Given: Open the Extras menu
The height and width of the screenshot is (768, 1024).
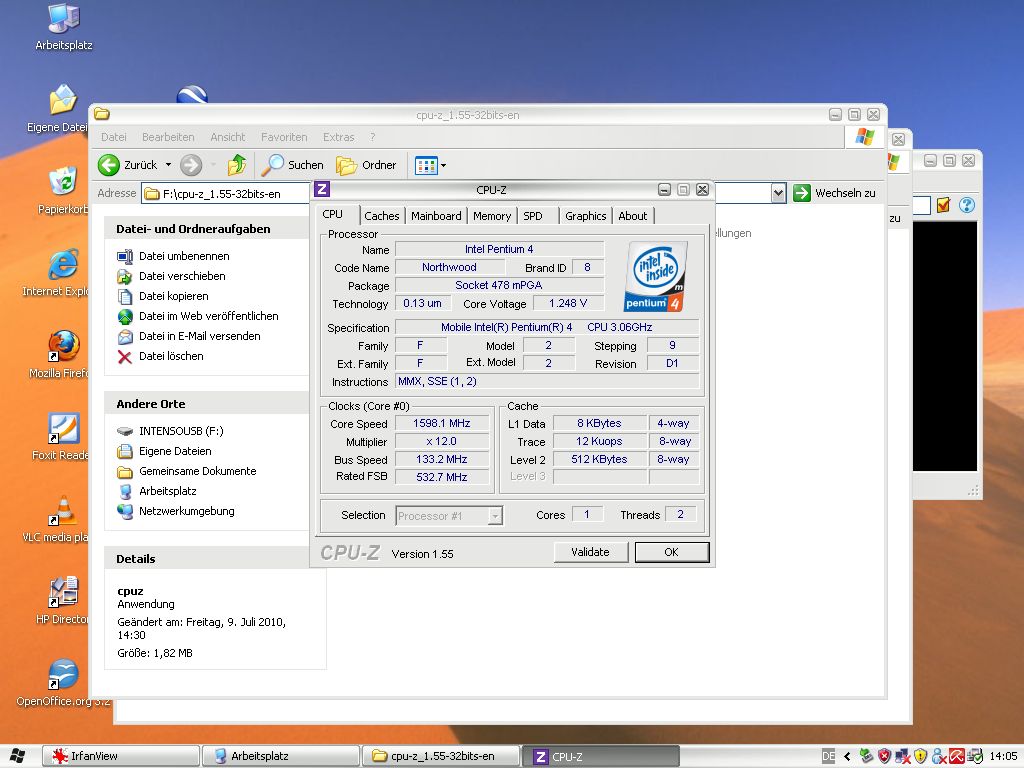Looking at the screenshot, I should click(338, 137).
